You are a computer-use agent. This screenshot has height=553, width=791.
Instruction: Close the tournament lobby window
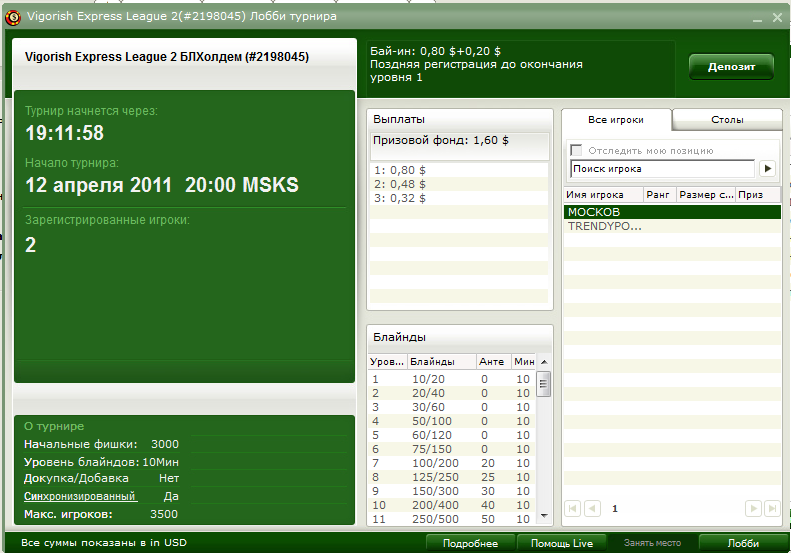(x=777, y=18)
